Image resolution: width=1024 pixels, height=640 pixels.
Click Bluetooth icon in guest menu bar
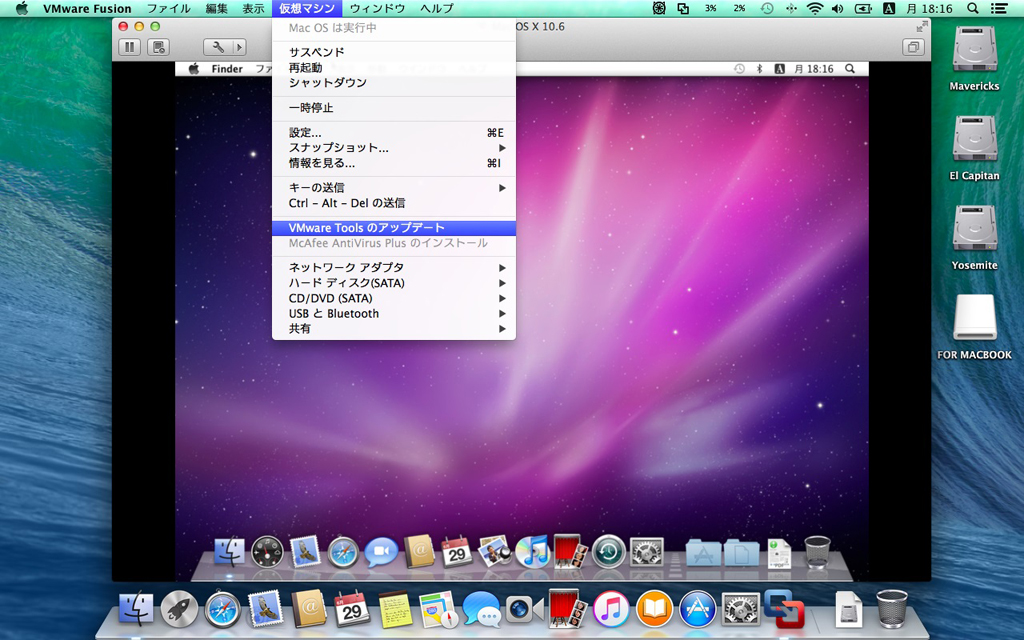[x=760, y=69]
